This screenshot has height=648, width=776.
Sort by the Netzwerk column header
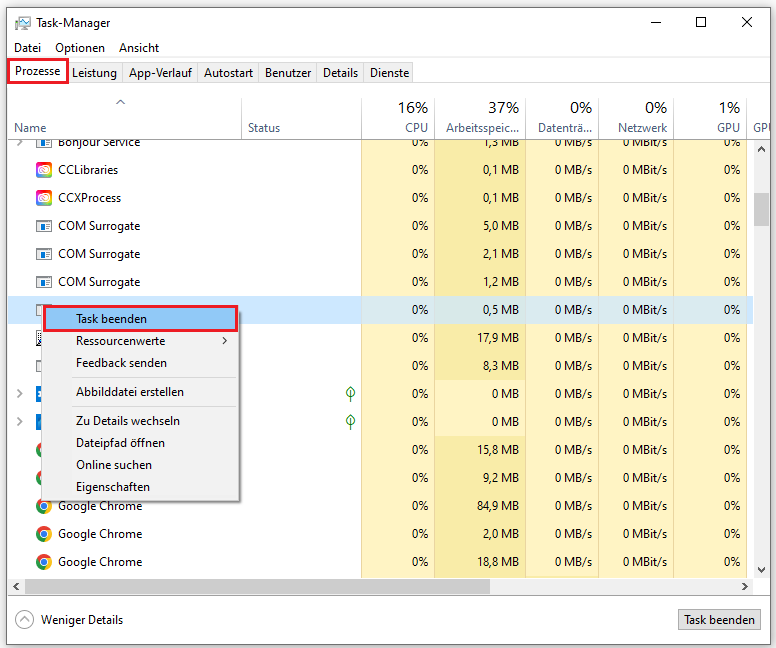(x=636, y=119)
